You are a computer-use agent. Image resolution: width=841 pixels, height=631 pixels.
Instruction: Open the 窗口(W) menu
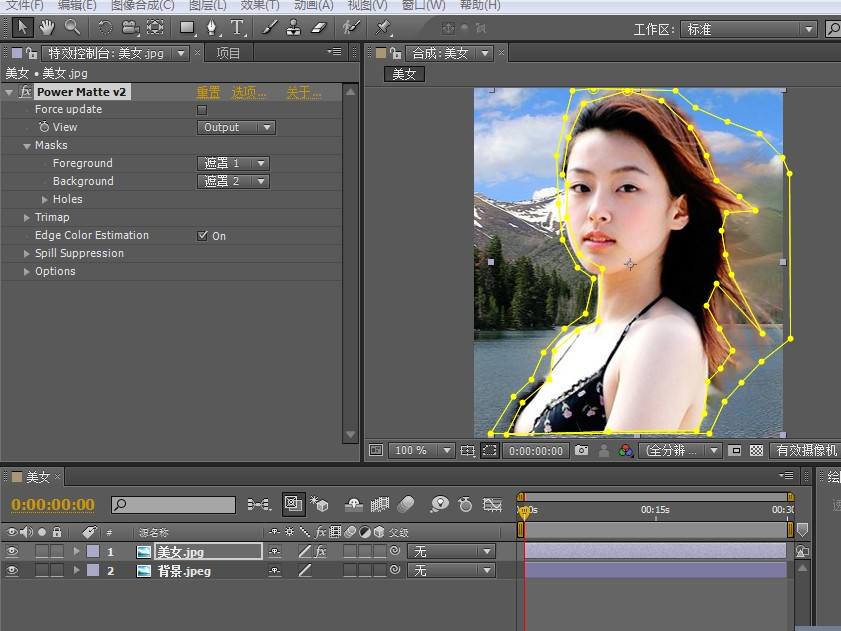click(x=423, y=5)
